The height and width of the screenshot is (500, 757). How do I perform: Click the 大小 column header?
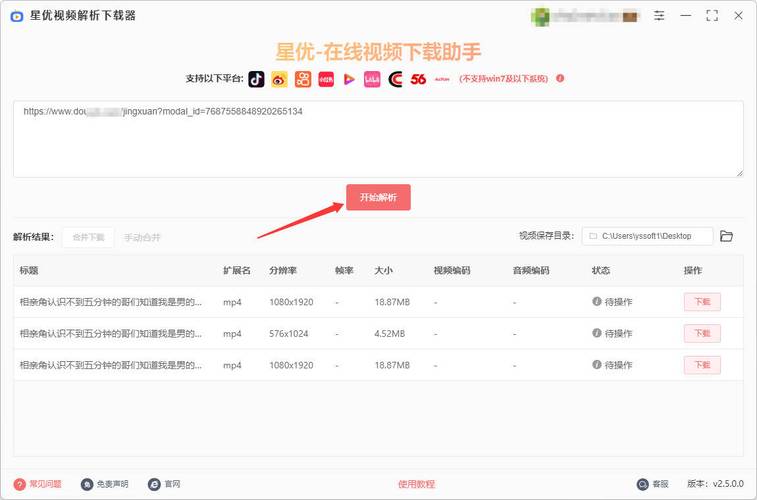(x=383, y=270)
